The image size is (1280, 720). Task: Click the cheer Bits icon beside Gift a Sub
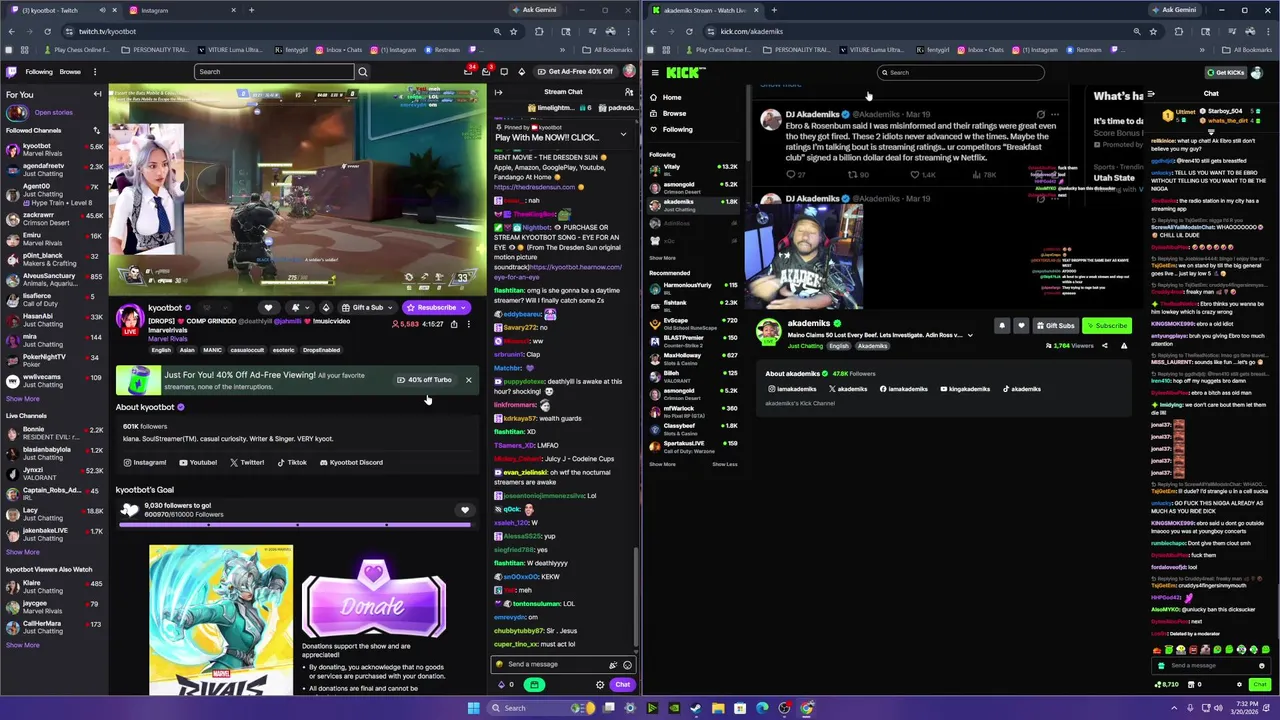[325, 308]
